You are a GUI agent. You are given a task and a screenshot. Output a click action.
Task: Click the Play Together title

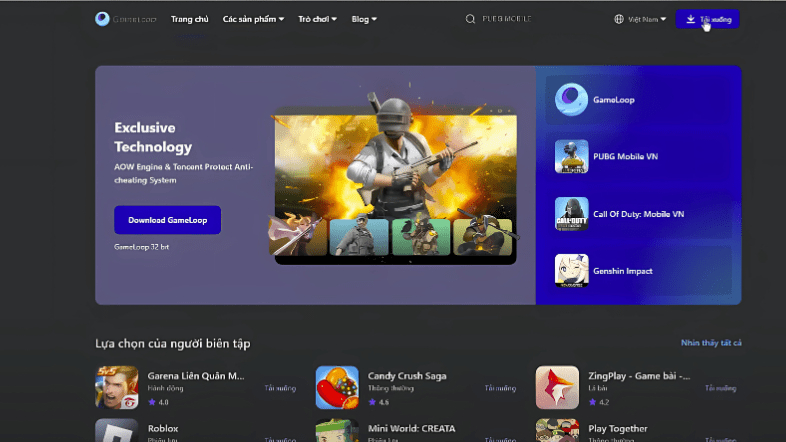[x=618, y=428]
